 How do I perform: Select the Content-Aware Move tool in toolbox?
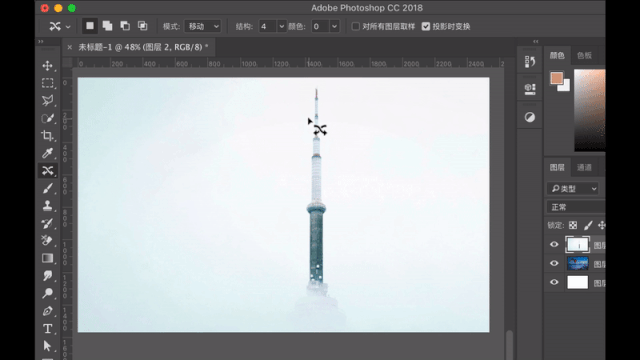pos(47,171)
